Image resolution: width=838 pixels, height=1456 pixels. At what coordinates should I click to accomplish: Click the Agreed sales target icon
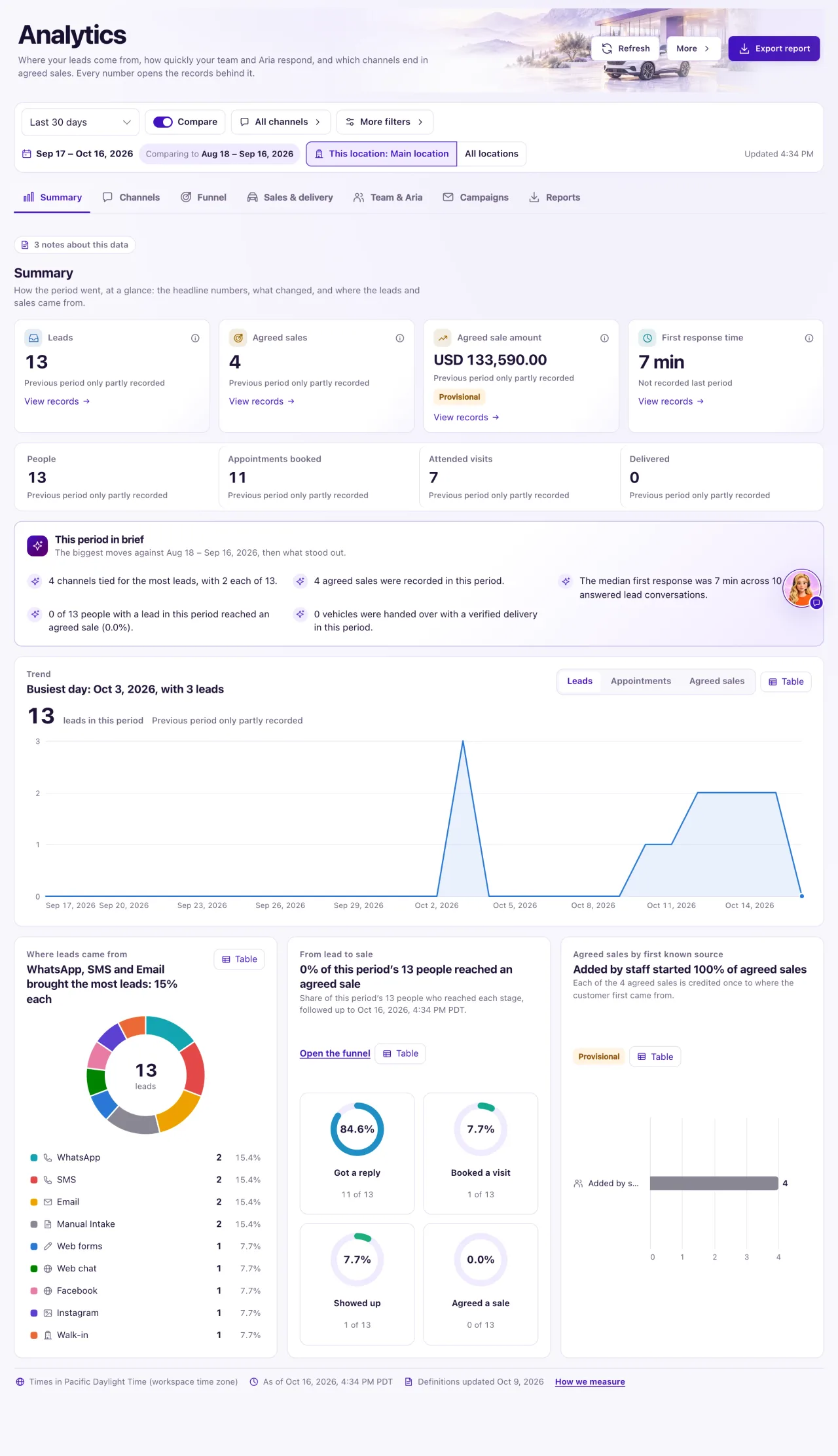tap(238, 338)
